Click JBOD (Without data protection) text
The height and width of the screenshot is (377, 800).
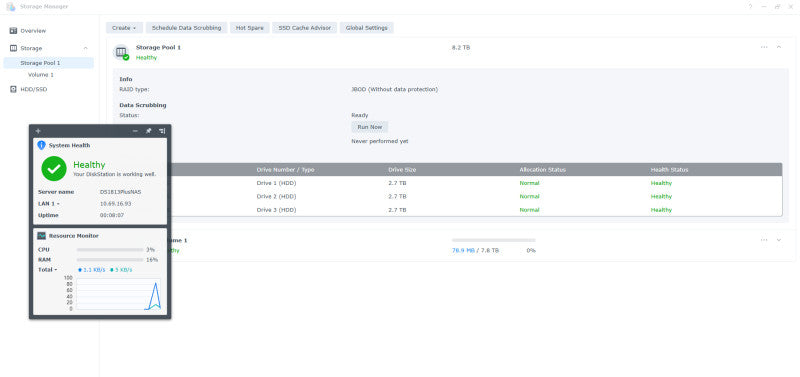[394, 89]
